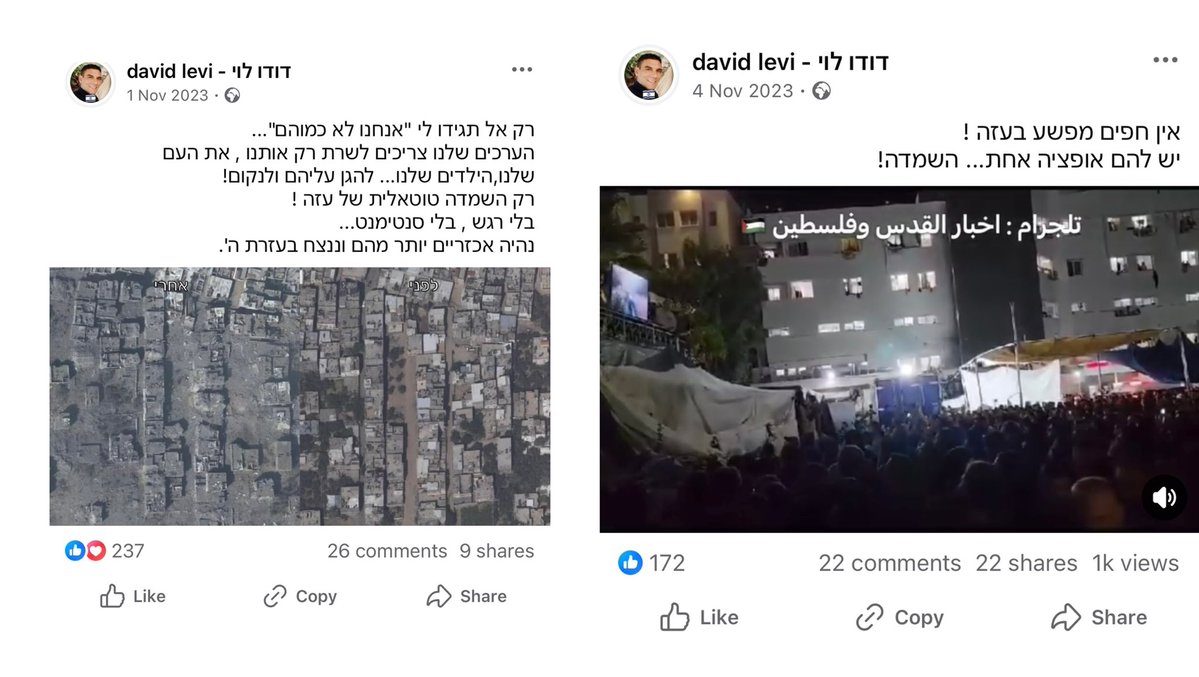The height and width of the screenshot is (677, 1199).
Task: Open 22 comments on right post
Action: [x=889, y=563]
